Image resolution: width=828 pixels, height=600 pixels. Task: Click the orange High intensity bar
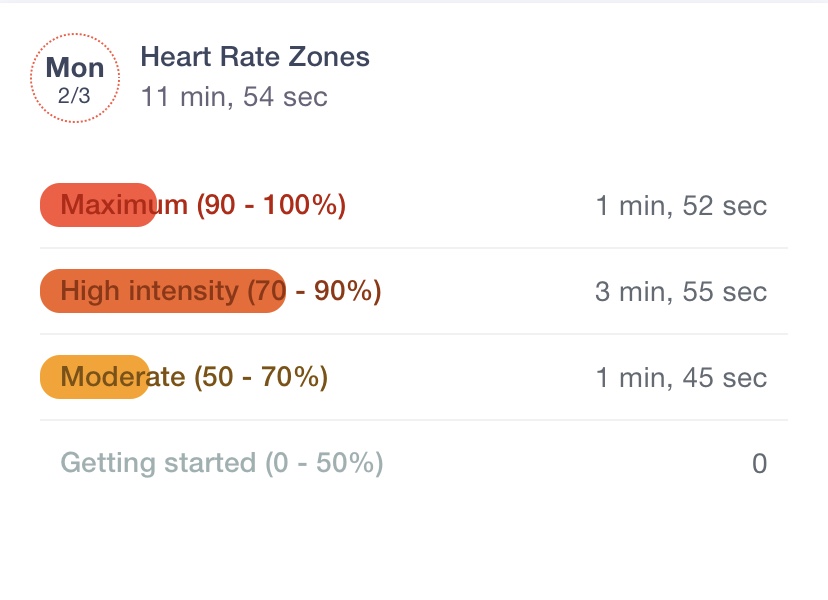[163, 291]
